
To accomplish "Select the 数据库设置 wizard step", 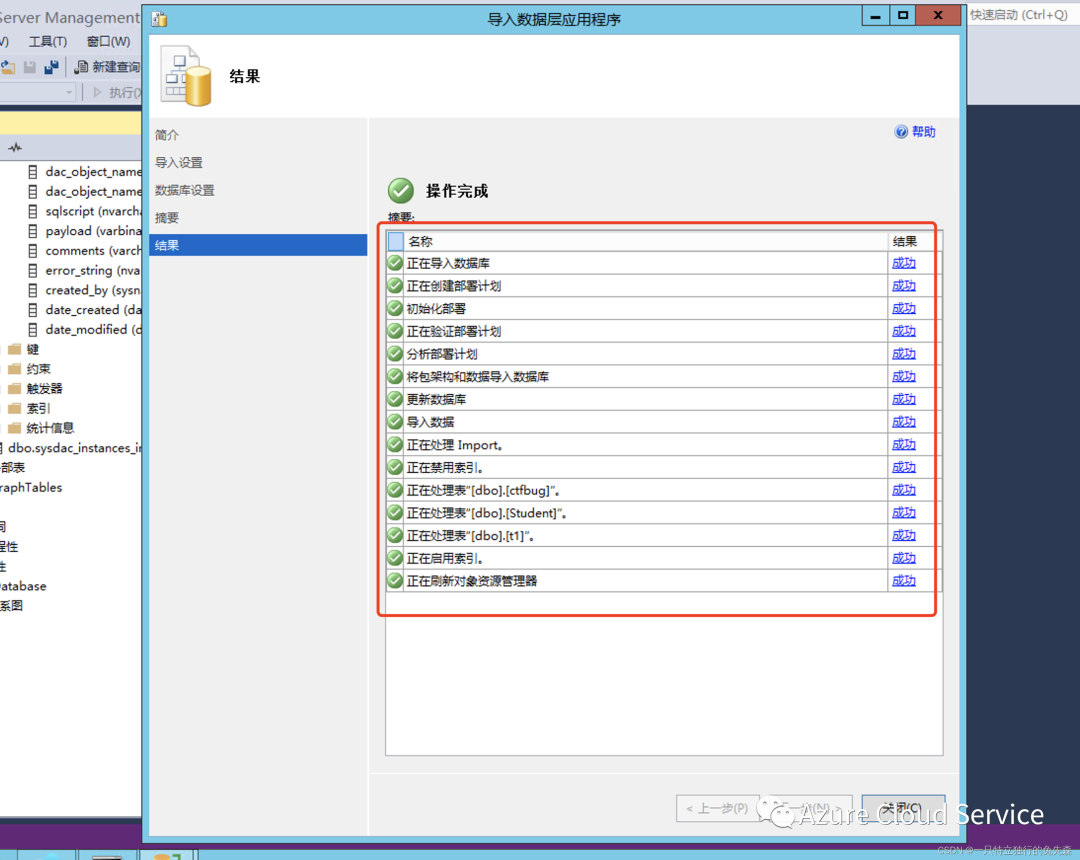I will [185, 190].
